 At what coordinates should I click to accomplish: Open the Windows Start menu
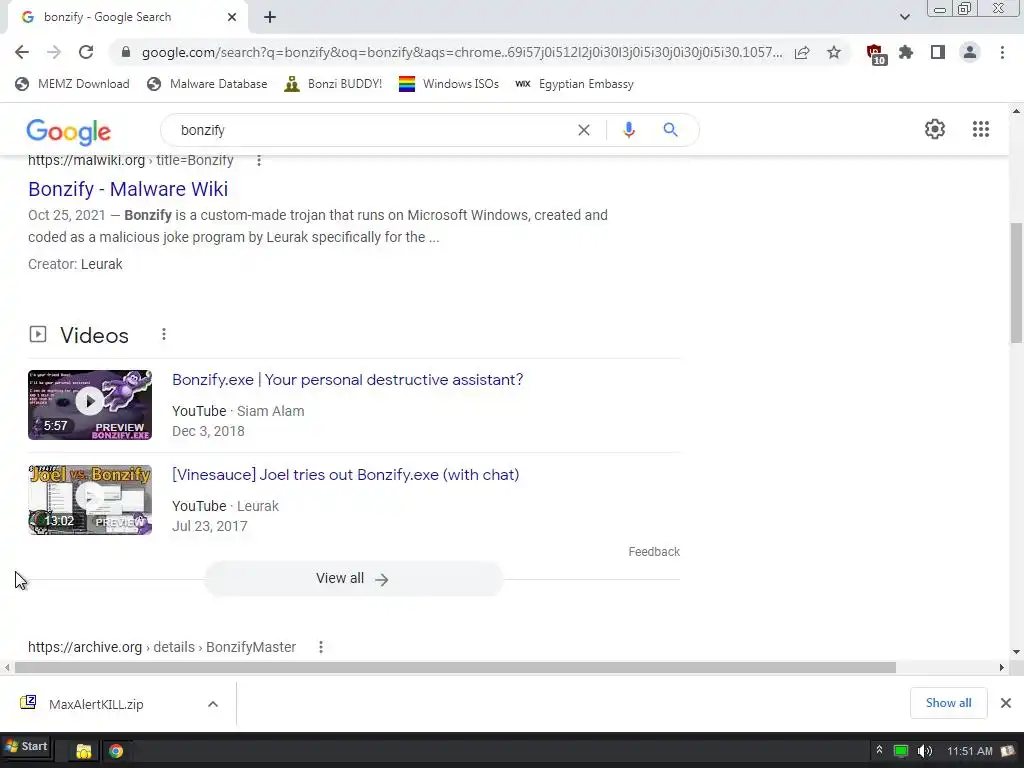26,746
